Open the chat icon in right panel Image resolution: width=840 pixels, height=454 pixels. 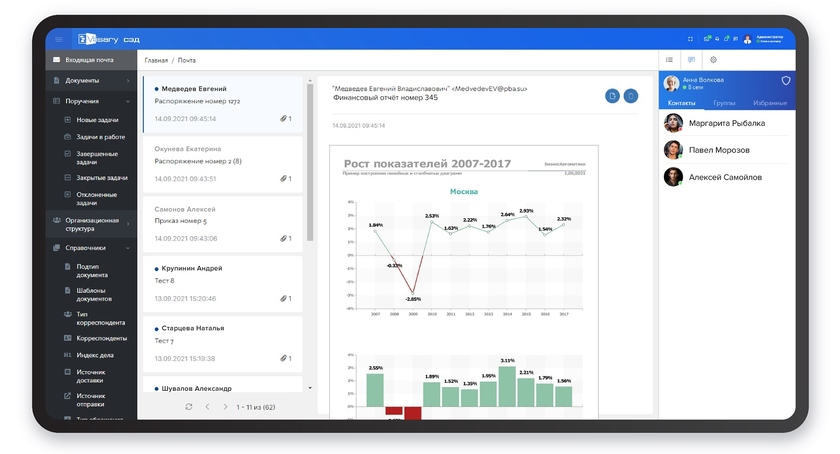coord(691,60)
